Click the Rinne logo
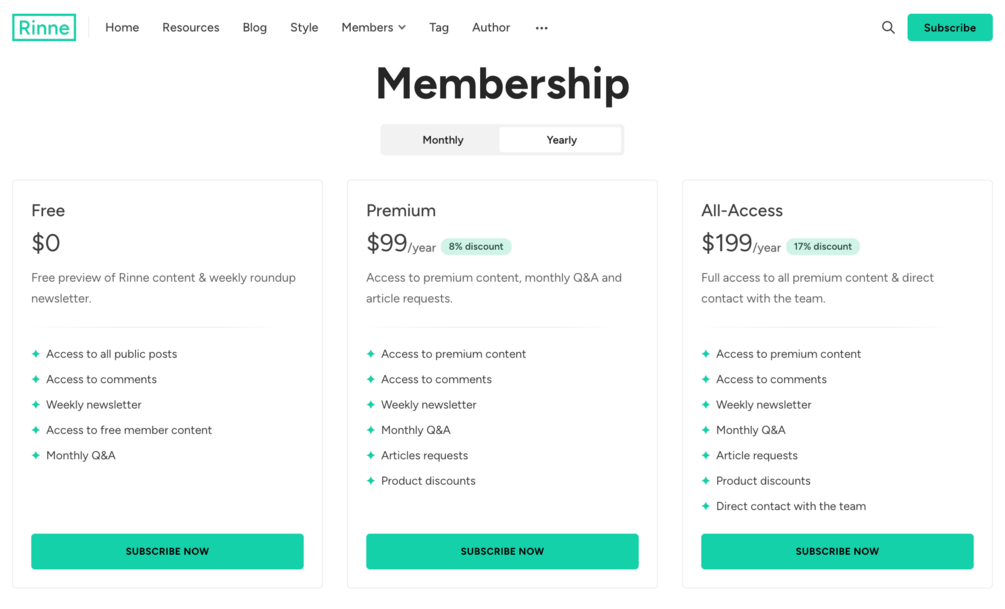The height and width of the screenshot is (609, 1005). pyautogui.click(x=44, y=28)
